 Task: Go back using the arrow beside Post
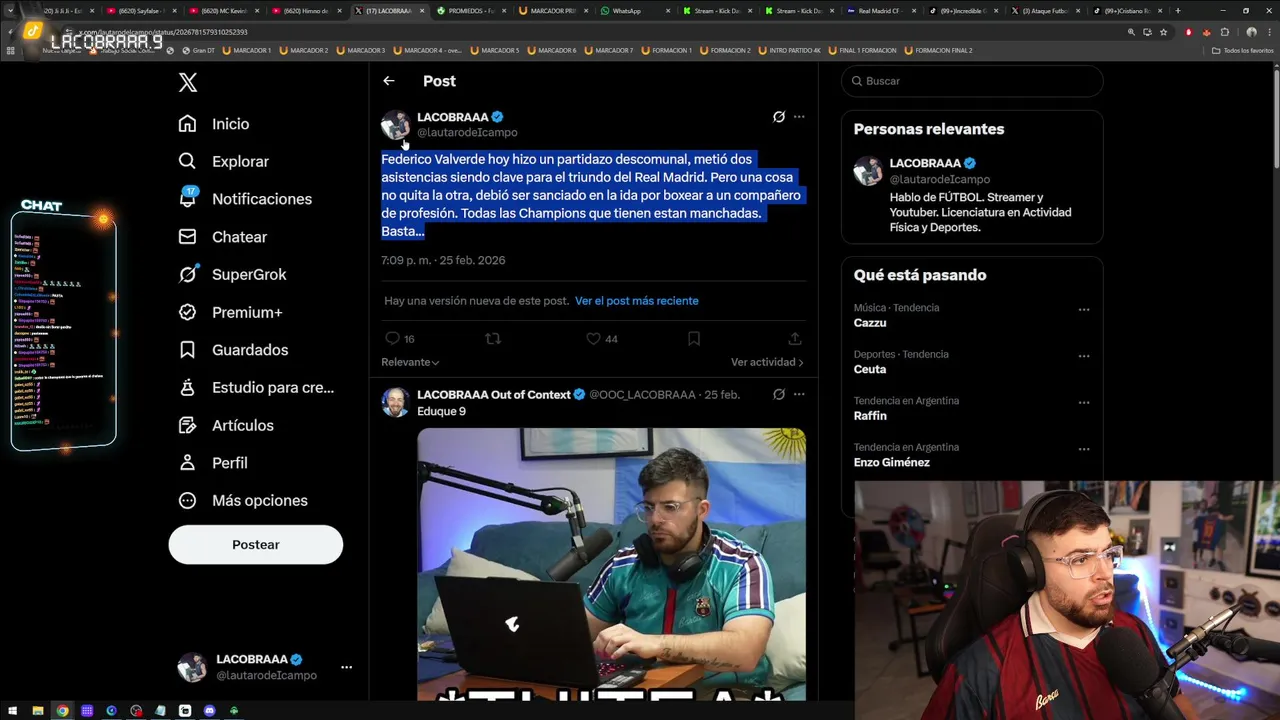(389, 81)
